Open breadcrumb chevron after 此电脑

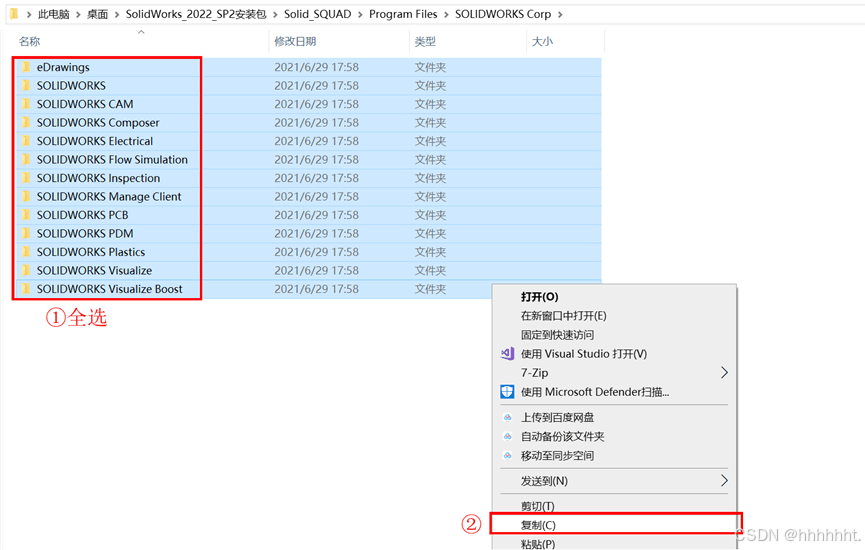coord(78,15)
